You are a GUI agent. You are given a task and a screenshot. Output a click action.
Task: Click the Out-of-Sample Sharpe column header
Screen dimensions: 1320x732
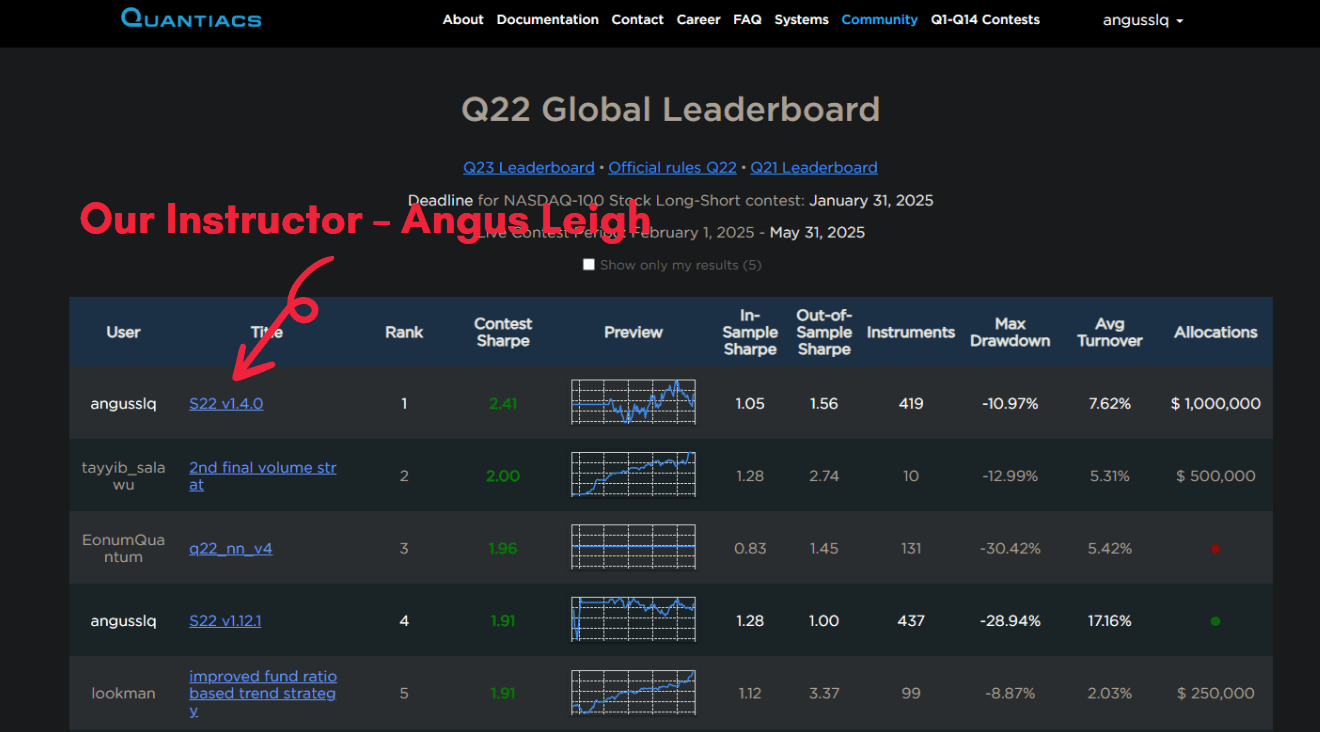[824, 332]
